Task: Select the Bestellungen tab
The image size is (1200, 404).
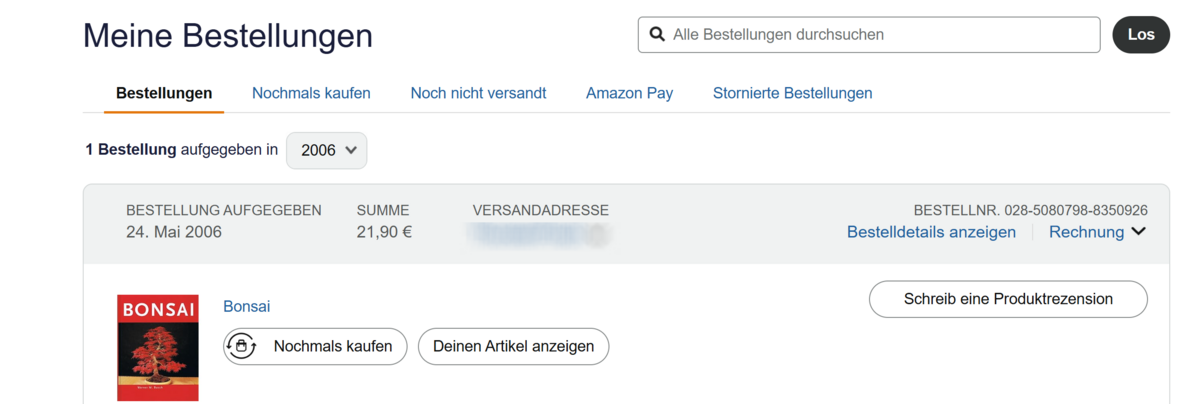Action: point(164,93)
